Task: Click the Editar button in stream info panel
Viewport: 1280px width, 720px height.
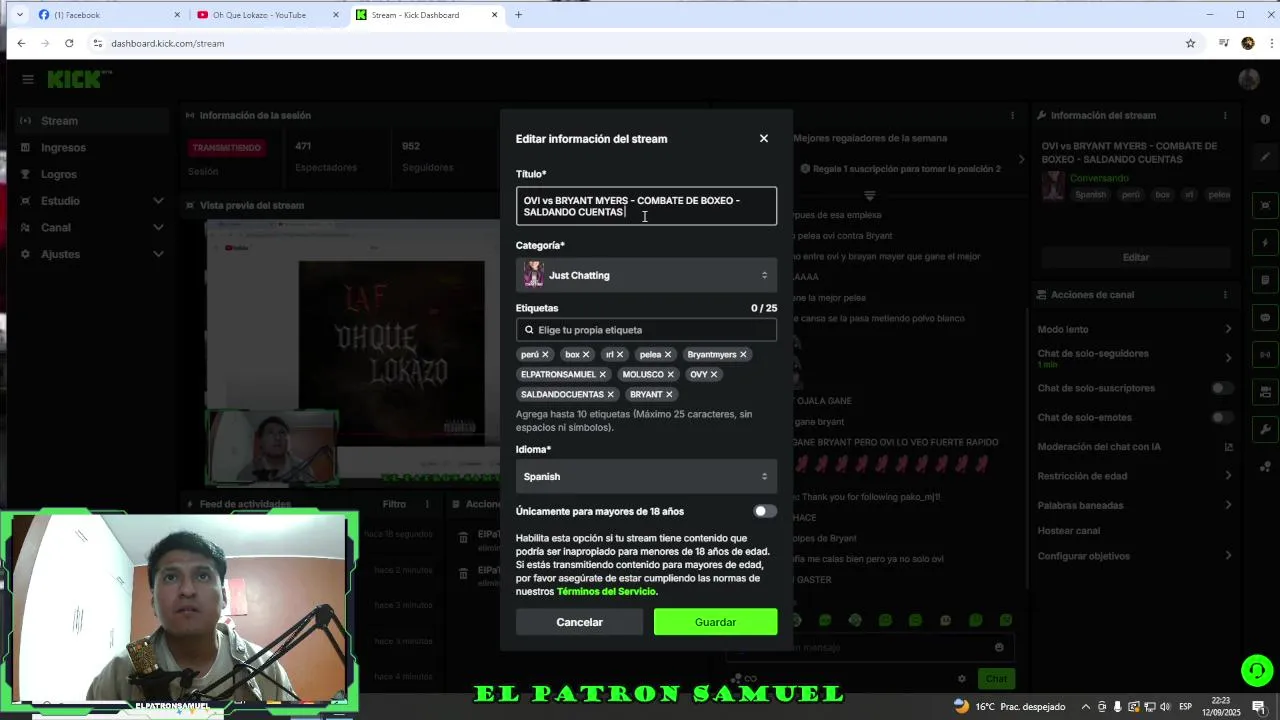Action: tap(1136, 257)
